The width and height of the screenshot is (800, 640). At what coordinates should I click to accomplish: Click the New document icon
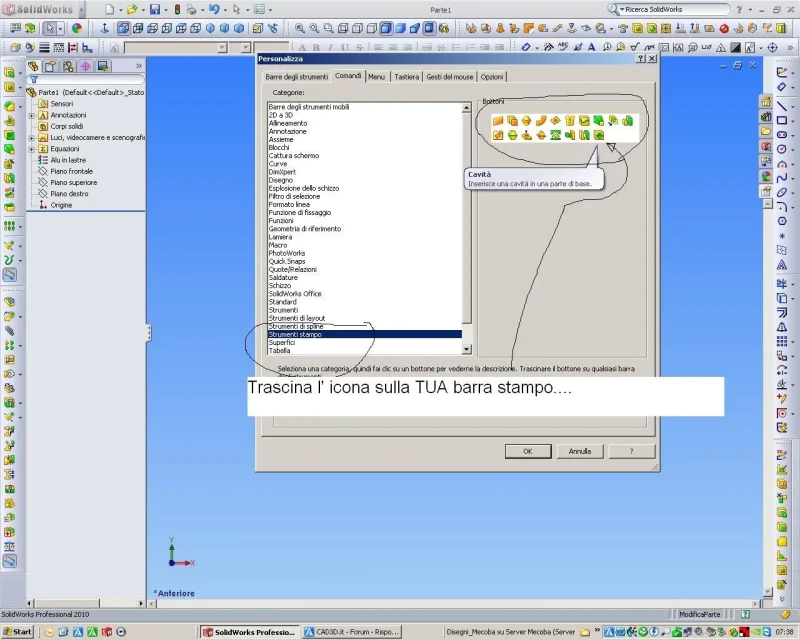[109, 9]
